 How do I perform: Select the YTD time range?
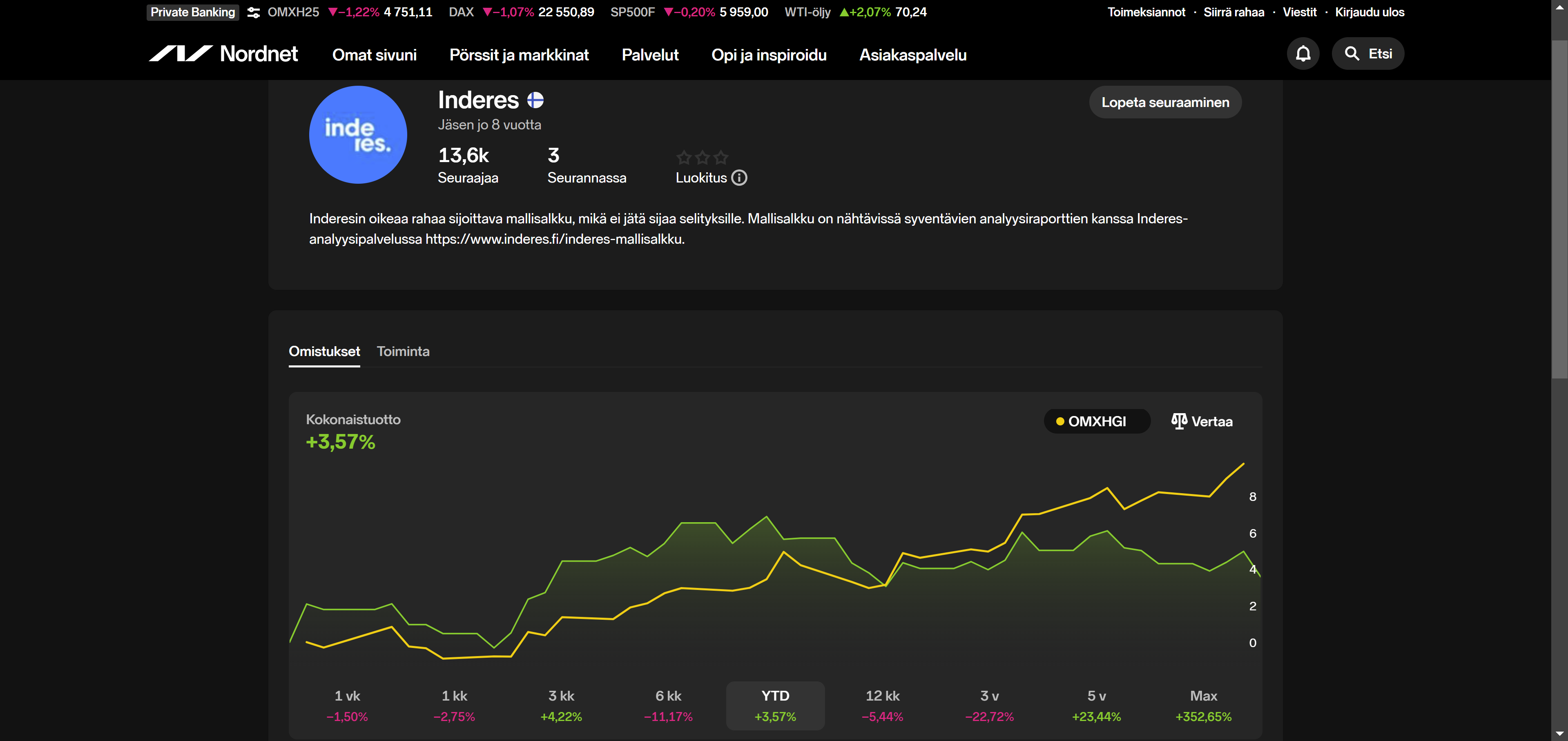click(776, 705)
